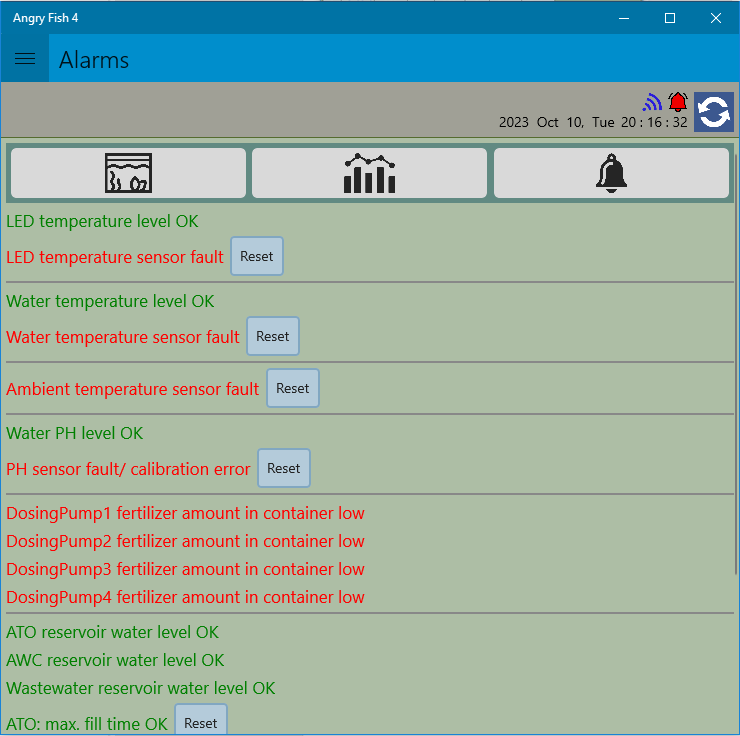Click the blue wireless signal status icon
This screenshot has width=740, height=736.
(x=652, y=102)
